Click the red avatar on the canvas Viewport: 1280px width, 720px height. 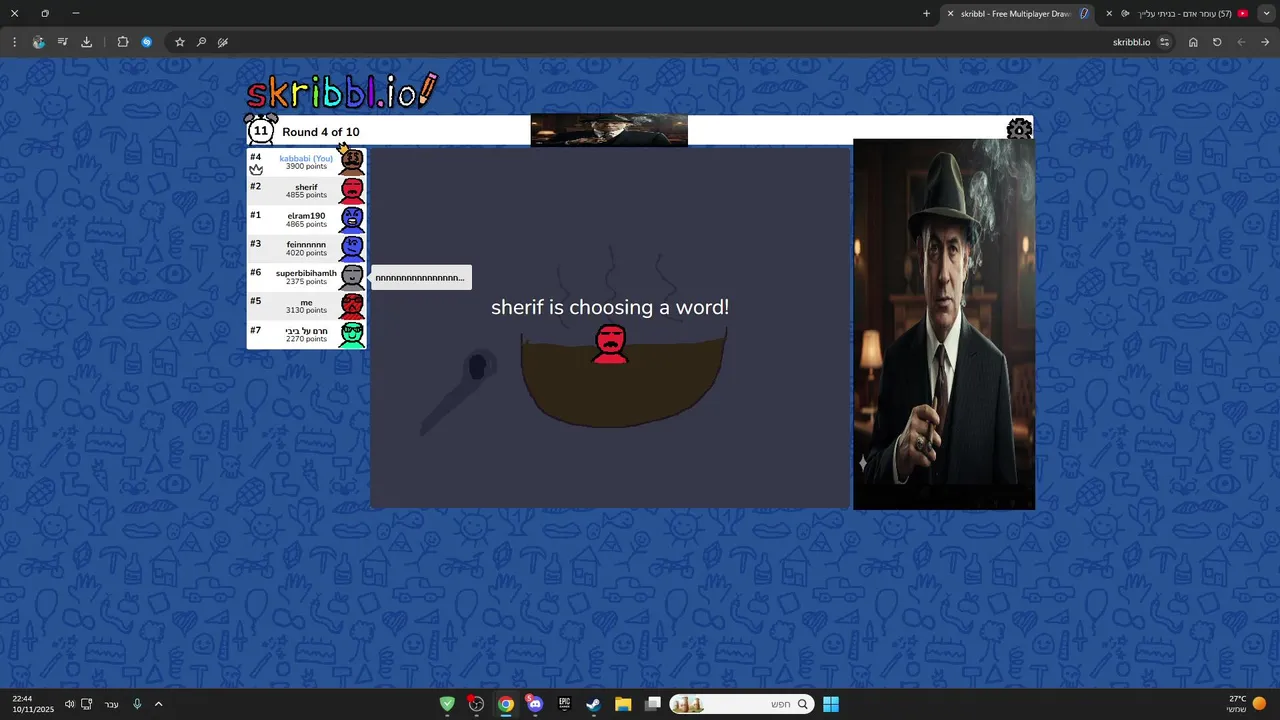point(610,344)
